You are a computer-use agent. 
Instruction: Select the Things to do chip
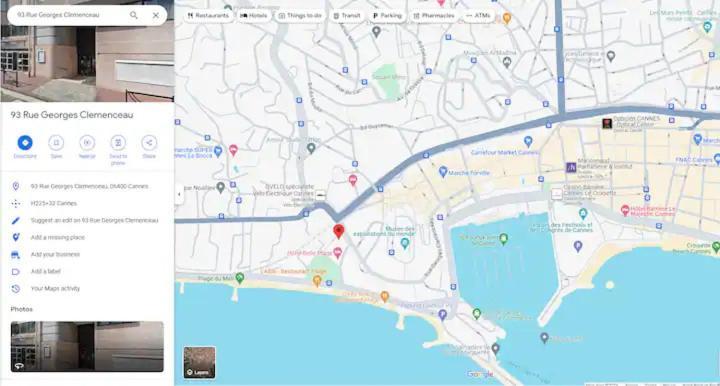point(300,16)
